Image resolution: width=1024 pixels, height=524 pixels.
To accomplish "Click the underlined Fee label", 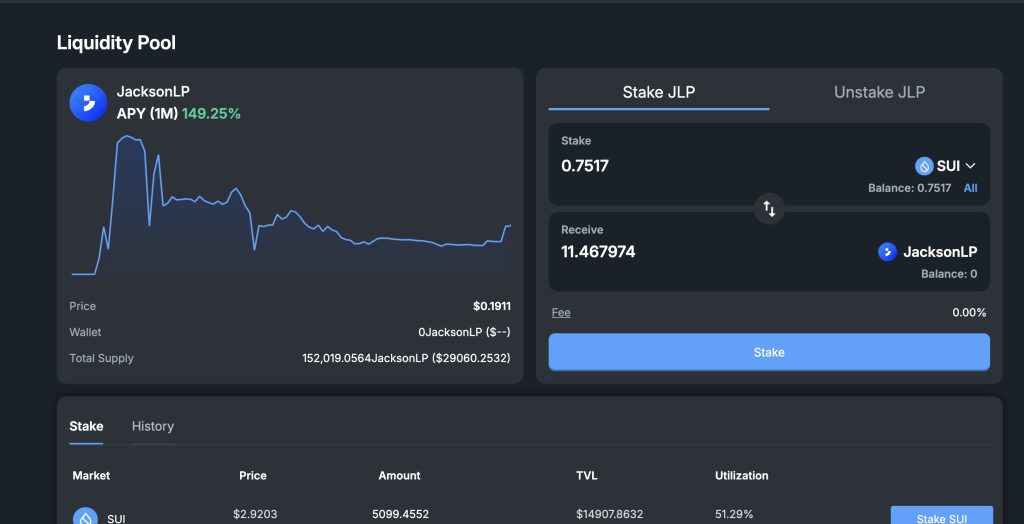I will click(x=561, y=312).
